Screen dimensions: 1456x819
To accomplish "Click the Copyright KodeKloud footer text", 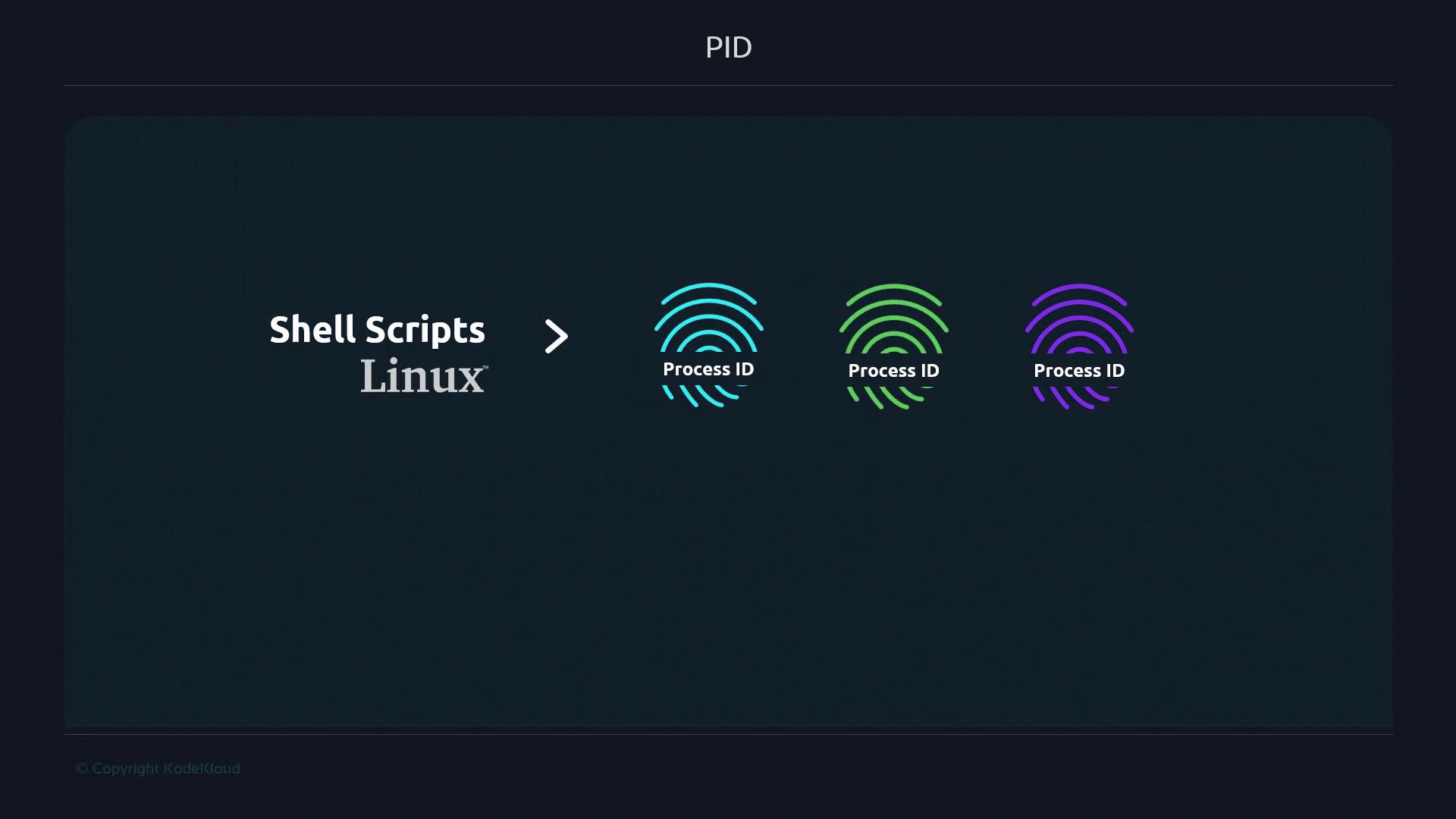I will coord(158,769).
